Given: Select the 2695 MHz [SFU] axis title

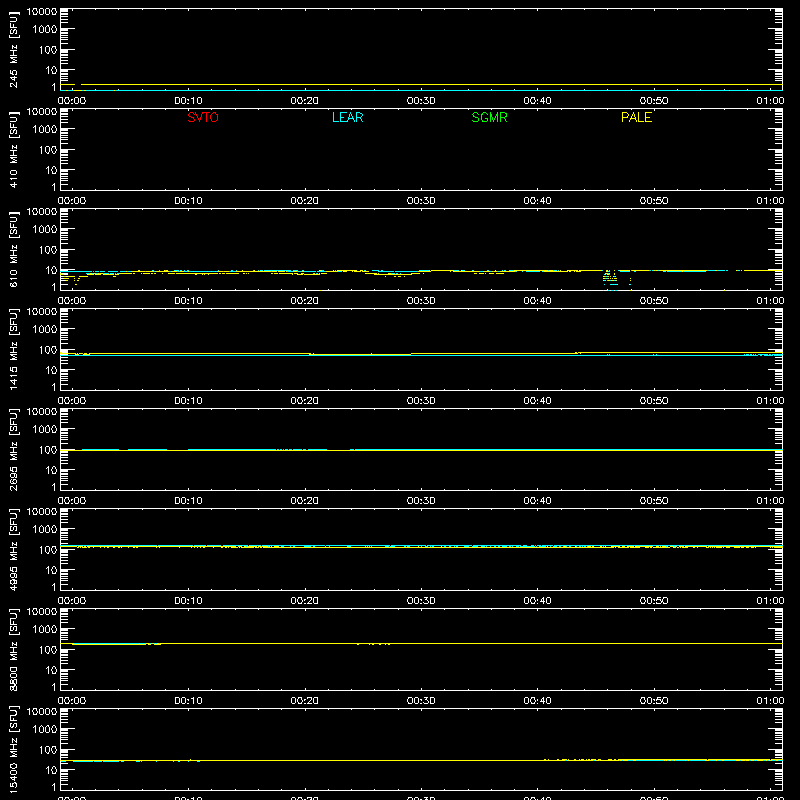Looking at the screenshot, I should tap(13, 449).
